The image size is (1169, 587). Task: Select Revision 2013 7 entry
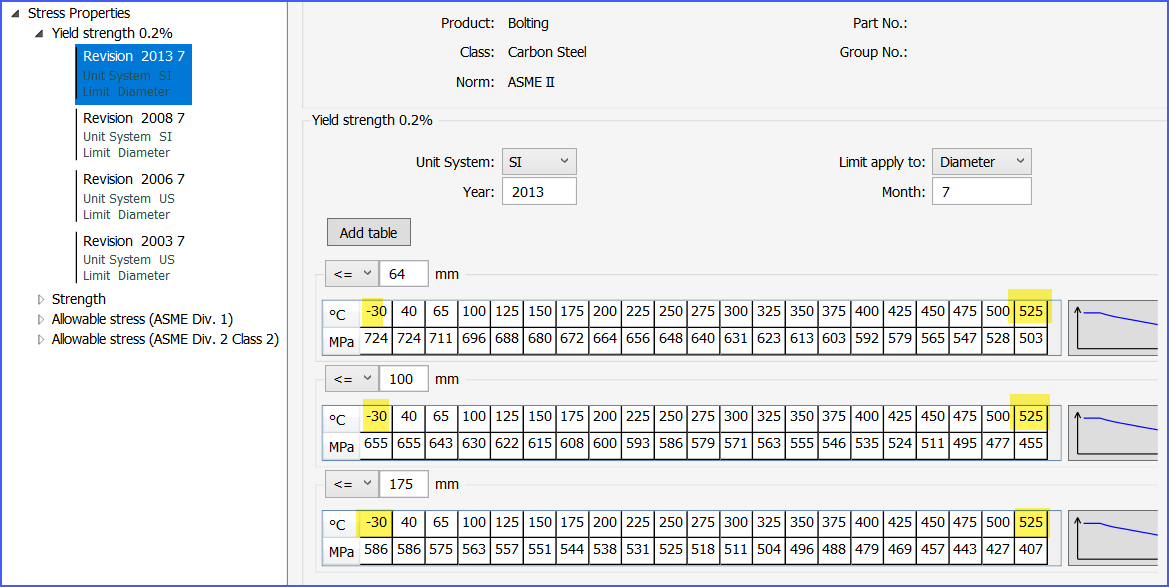pos(133,74)
